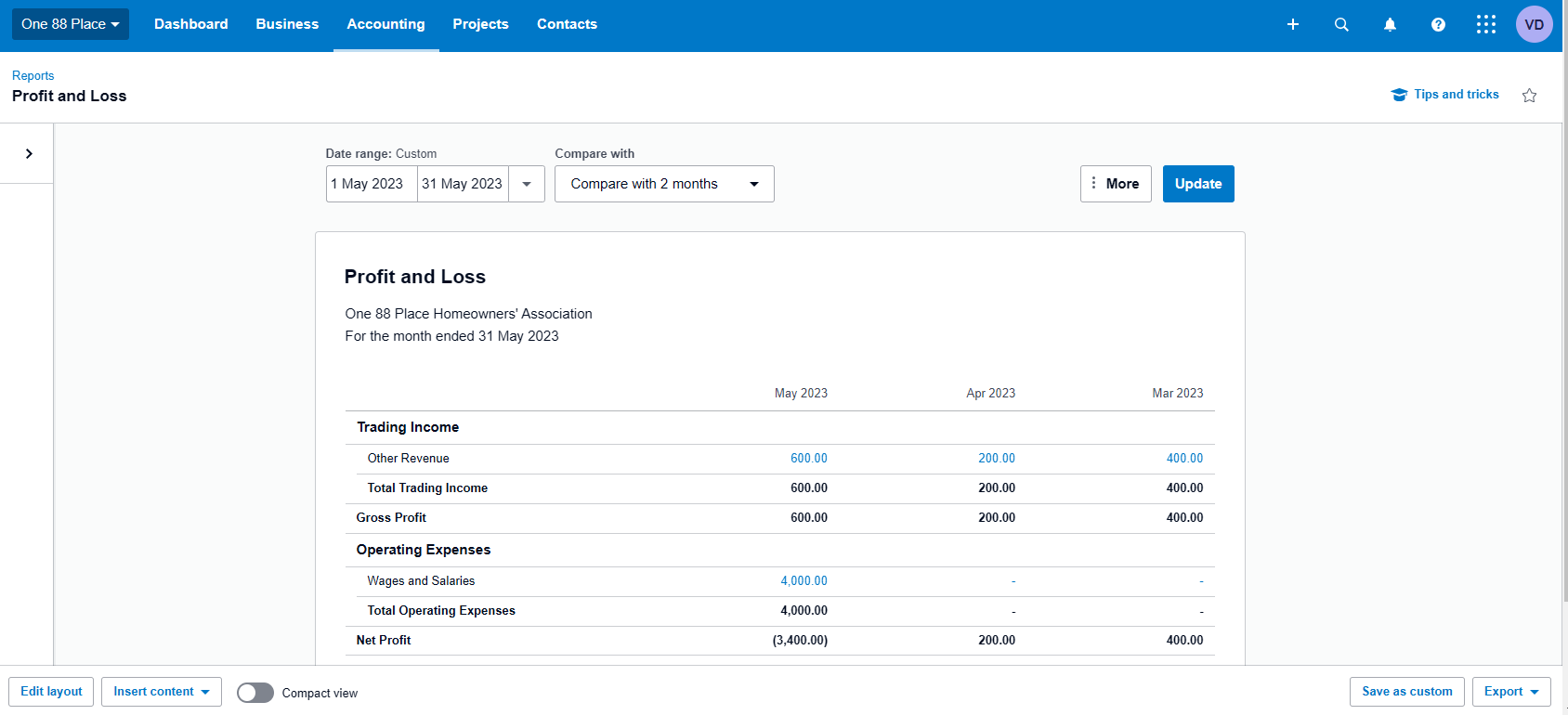The height and width of the screenshot is (715, 1568).
Task: Open the date range preset dropdown arrow
Action: (x=527, y=184)
